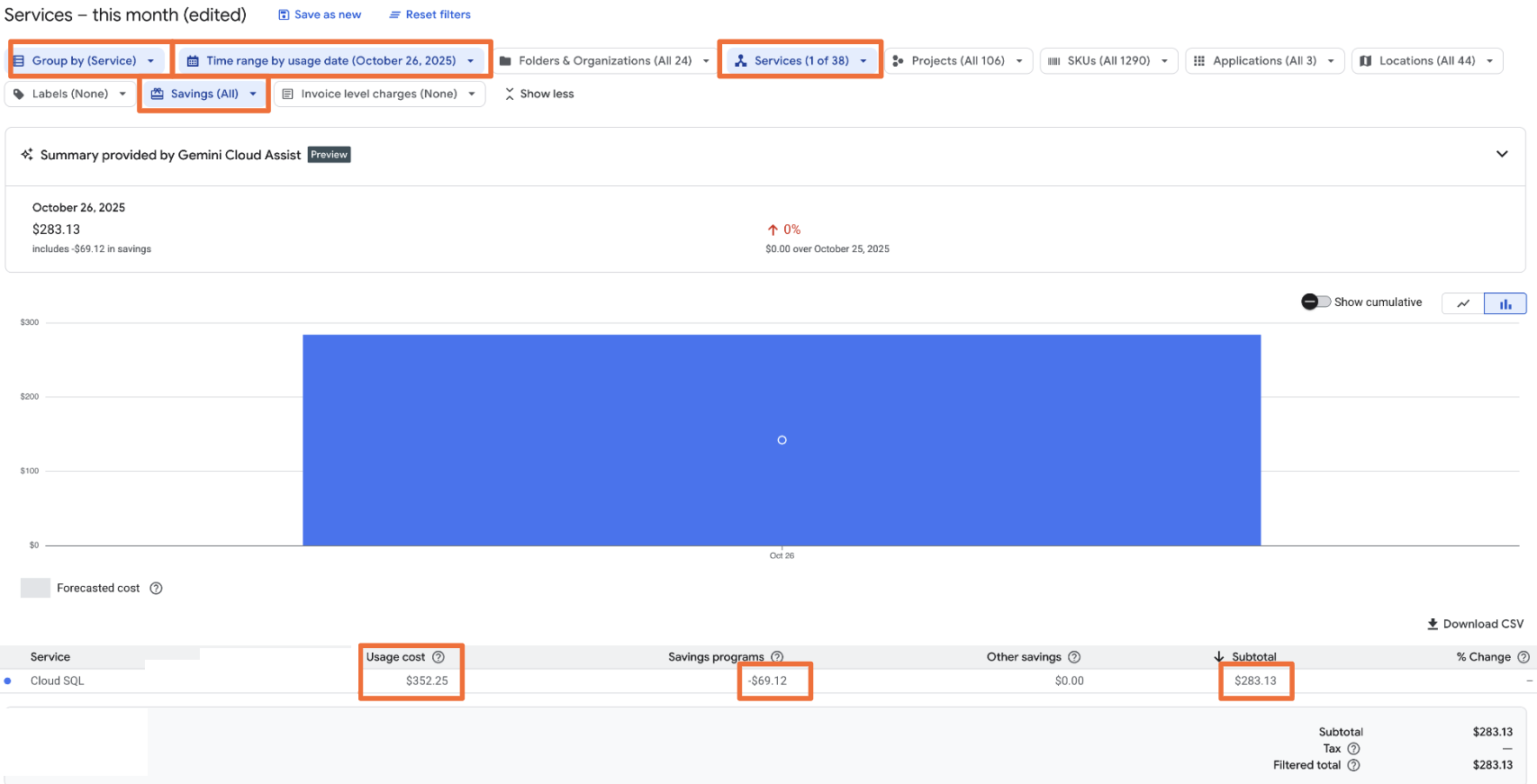Open the Projects (All 106) filter
Screen dimensions: 1537x784
pyautogui.click(x=958, y=60)
